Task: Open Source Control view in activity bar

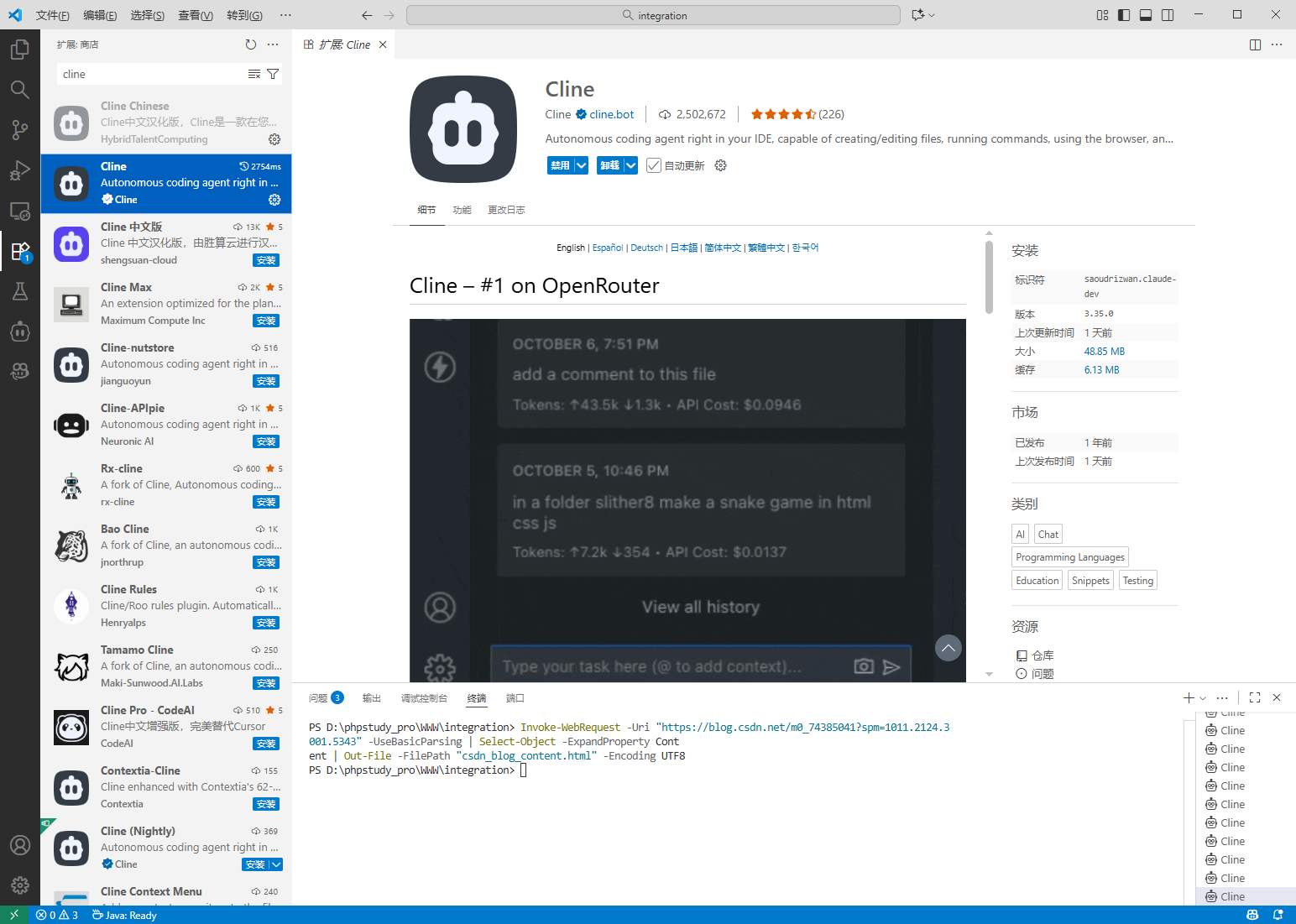Action: point(20,129)
